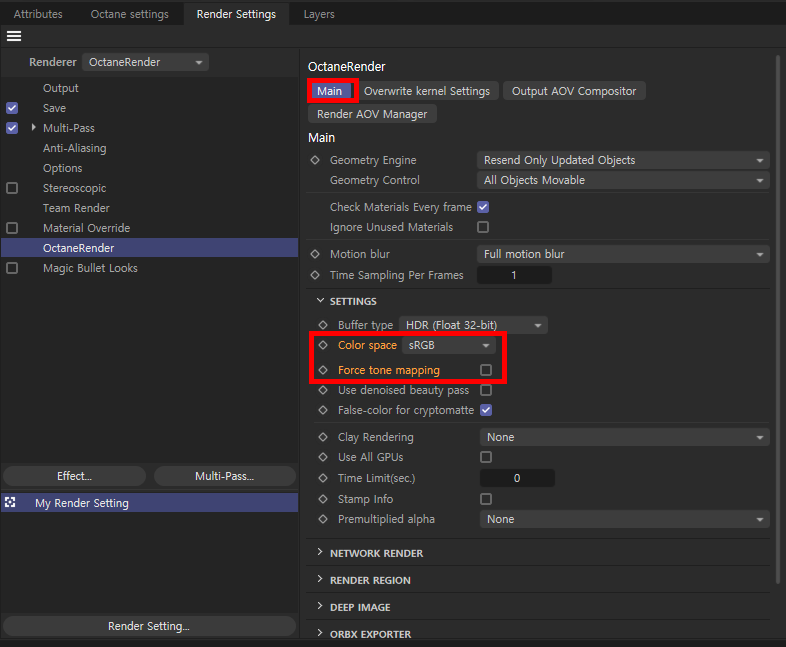Click keyframe diamond next to Geometry Engine
786x647 pixels.
click(x=315, y=160)
